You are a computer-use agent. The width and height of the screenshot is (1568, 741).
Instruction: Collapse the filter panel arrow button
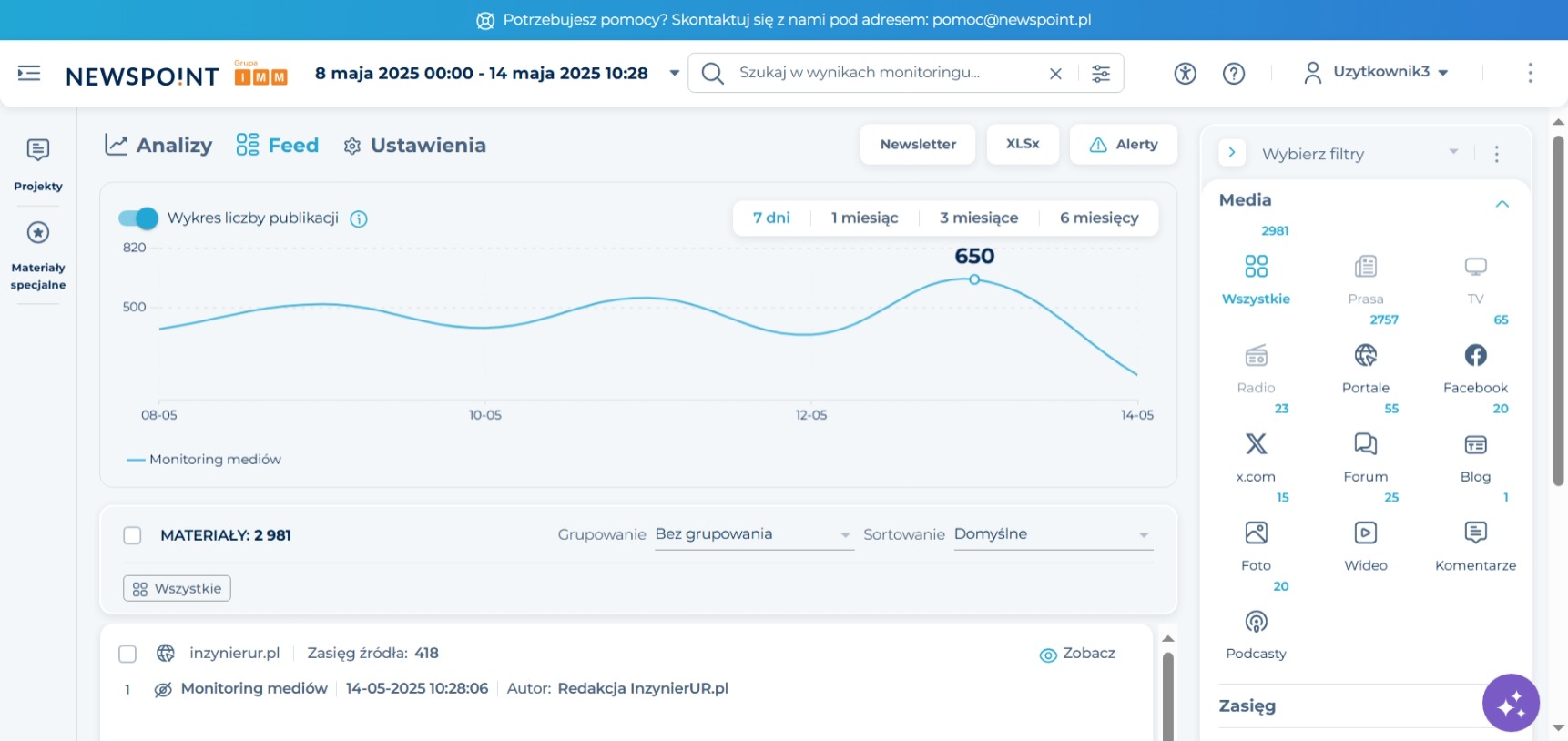tap(1232, 153)
